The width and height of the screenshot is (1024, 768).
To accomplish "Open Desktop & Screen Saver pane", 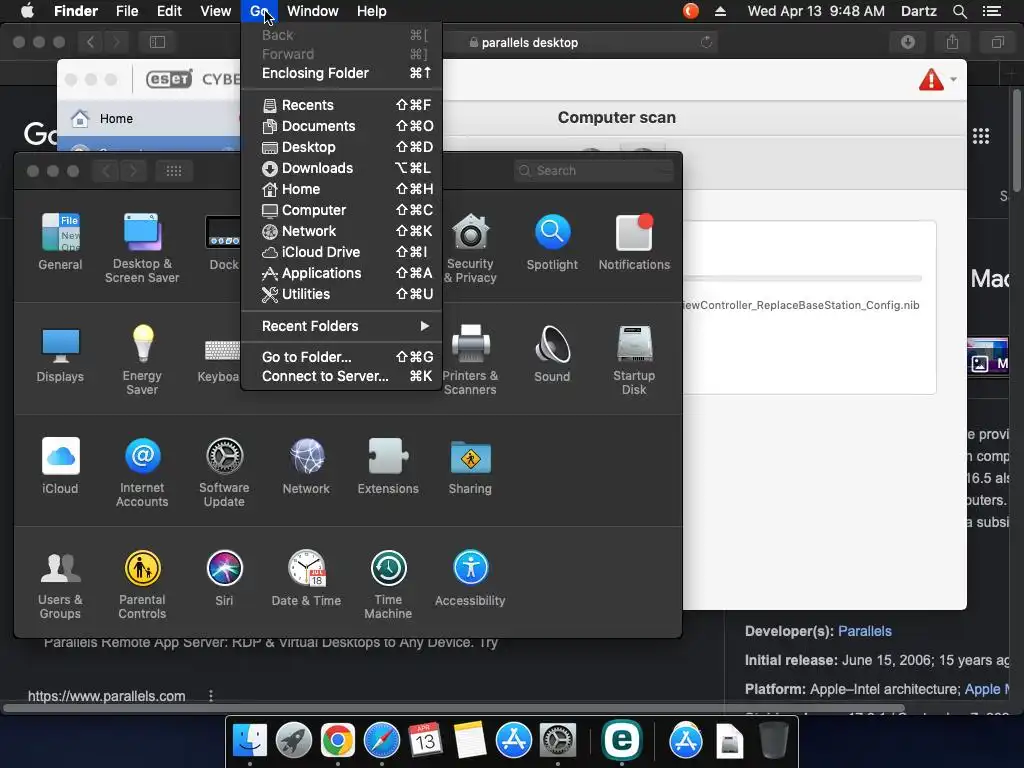I will pyautogui.click(x=142, y=248).
